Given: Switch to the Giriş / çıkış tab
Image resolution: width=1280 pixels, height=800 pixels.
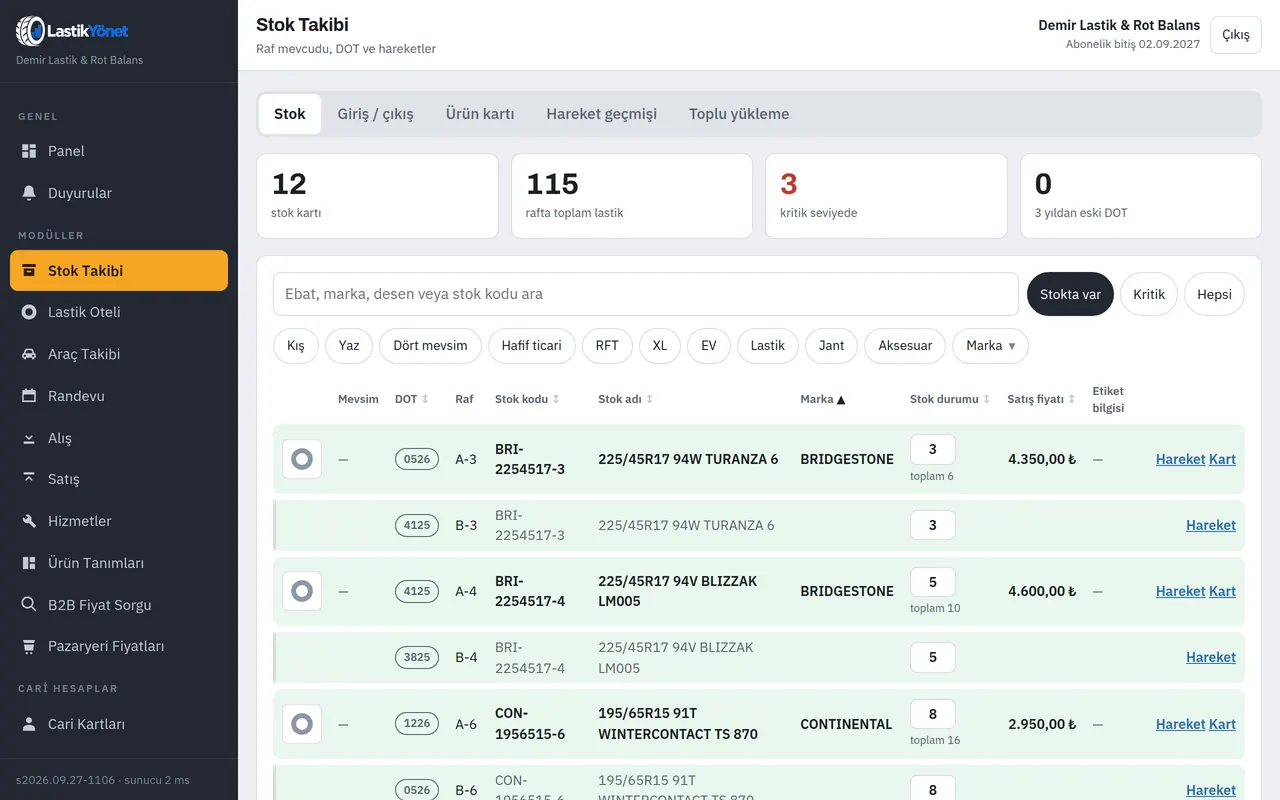Looking at the screenshot, I should 375,114.
